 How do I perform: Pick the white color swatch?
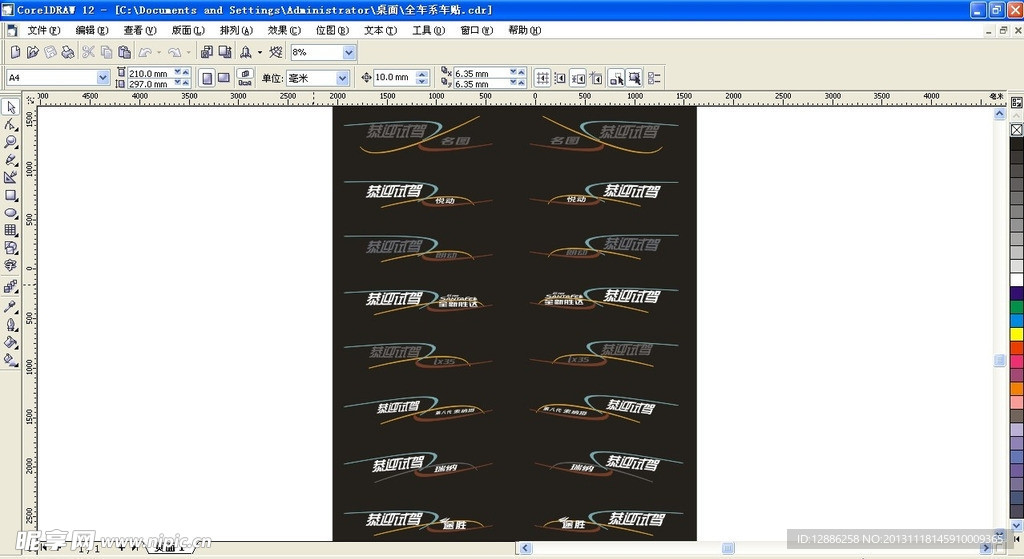click(1017, 280)
